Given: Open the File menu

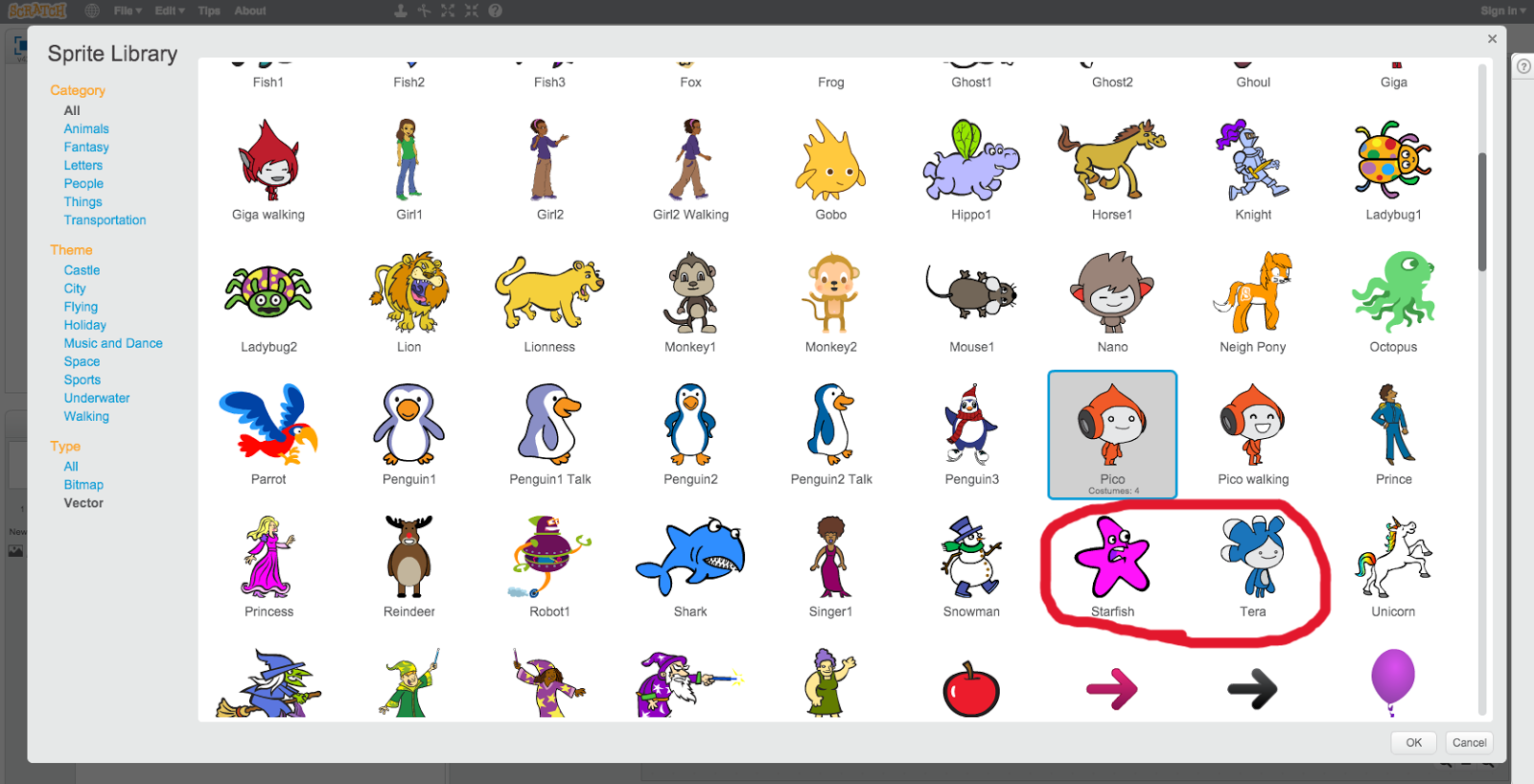Looking at the screenshot, I should [x=128, y=11].
